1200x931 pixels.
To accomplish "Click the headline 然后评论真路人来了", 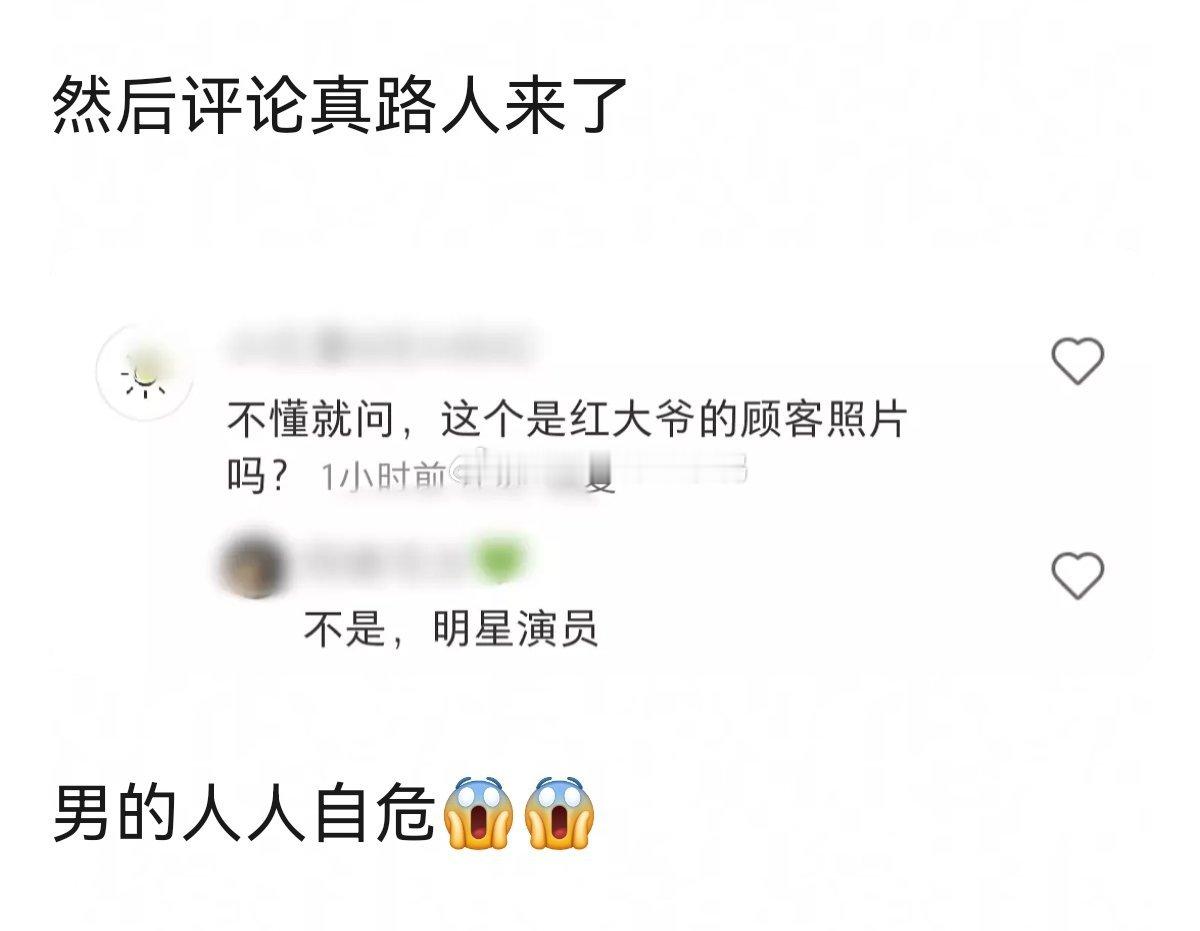I will click(340, 104).
